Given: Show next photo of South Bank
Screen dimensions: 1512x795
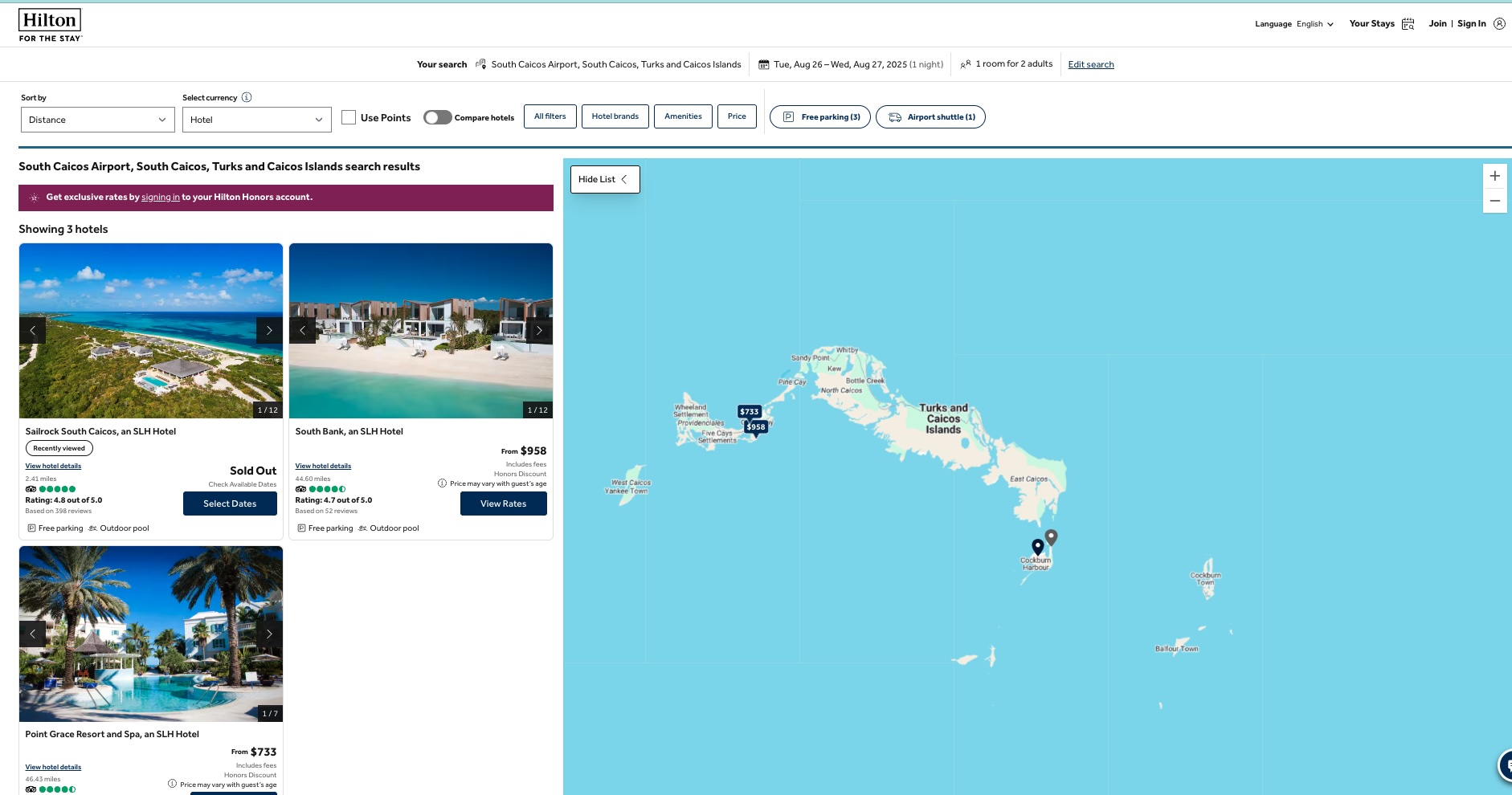Looking at the screenshot, I should (x=539, y=330).
